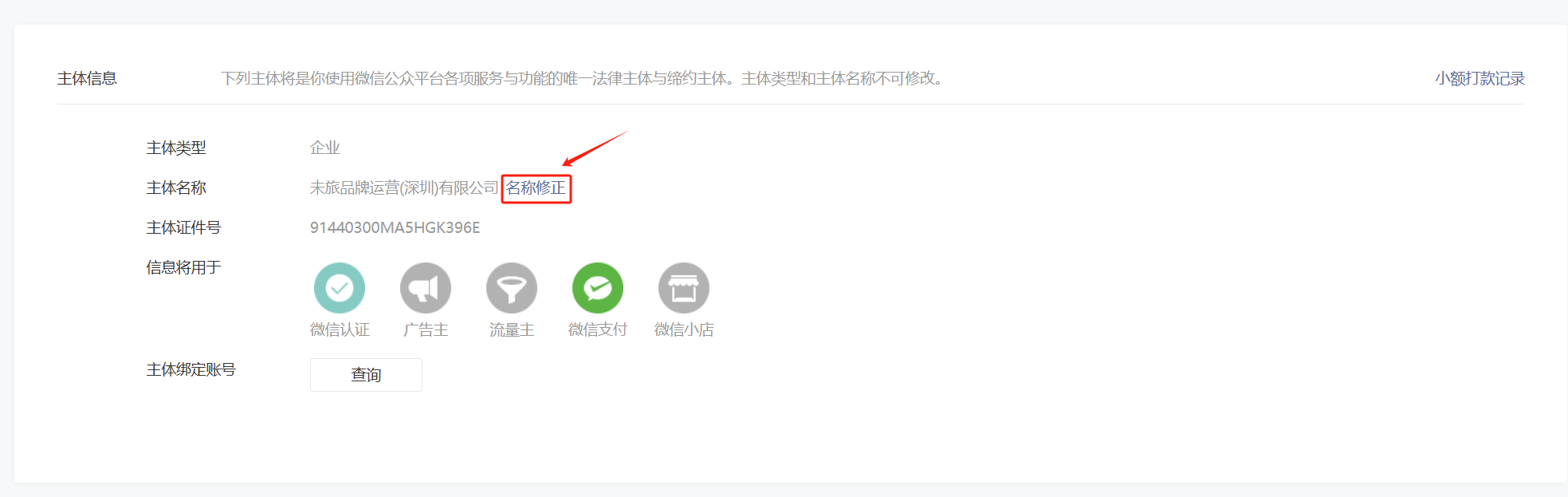Open the 微信小店 shop icon
Viewport: 1568px width, 497px height.
[x=684, y=288]
